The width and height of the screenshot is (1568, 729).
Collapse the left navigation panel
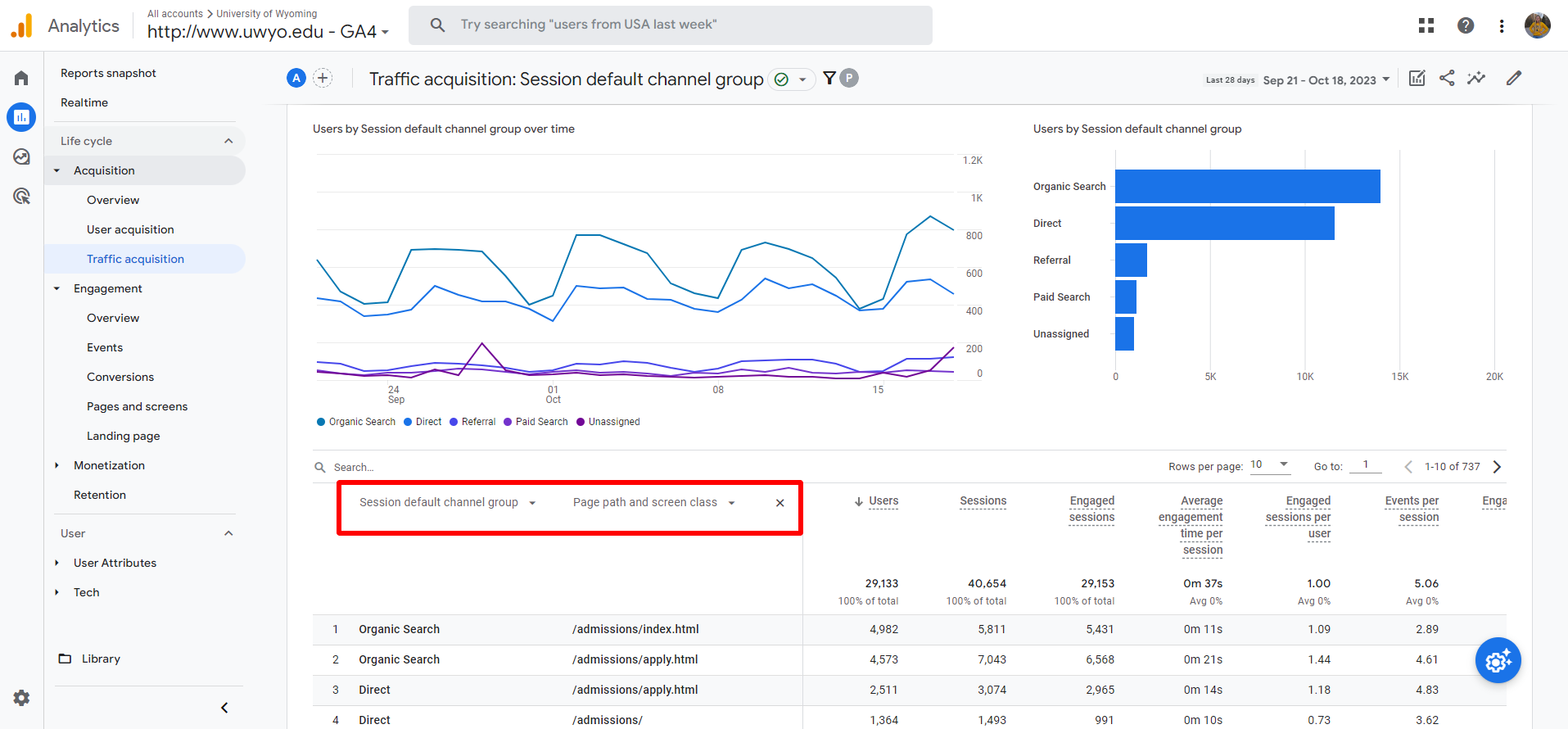(x=224, y=708)
